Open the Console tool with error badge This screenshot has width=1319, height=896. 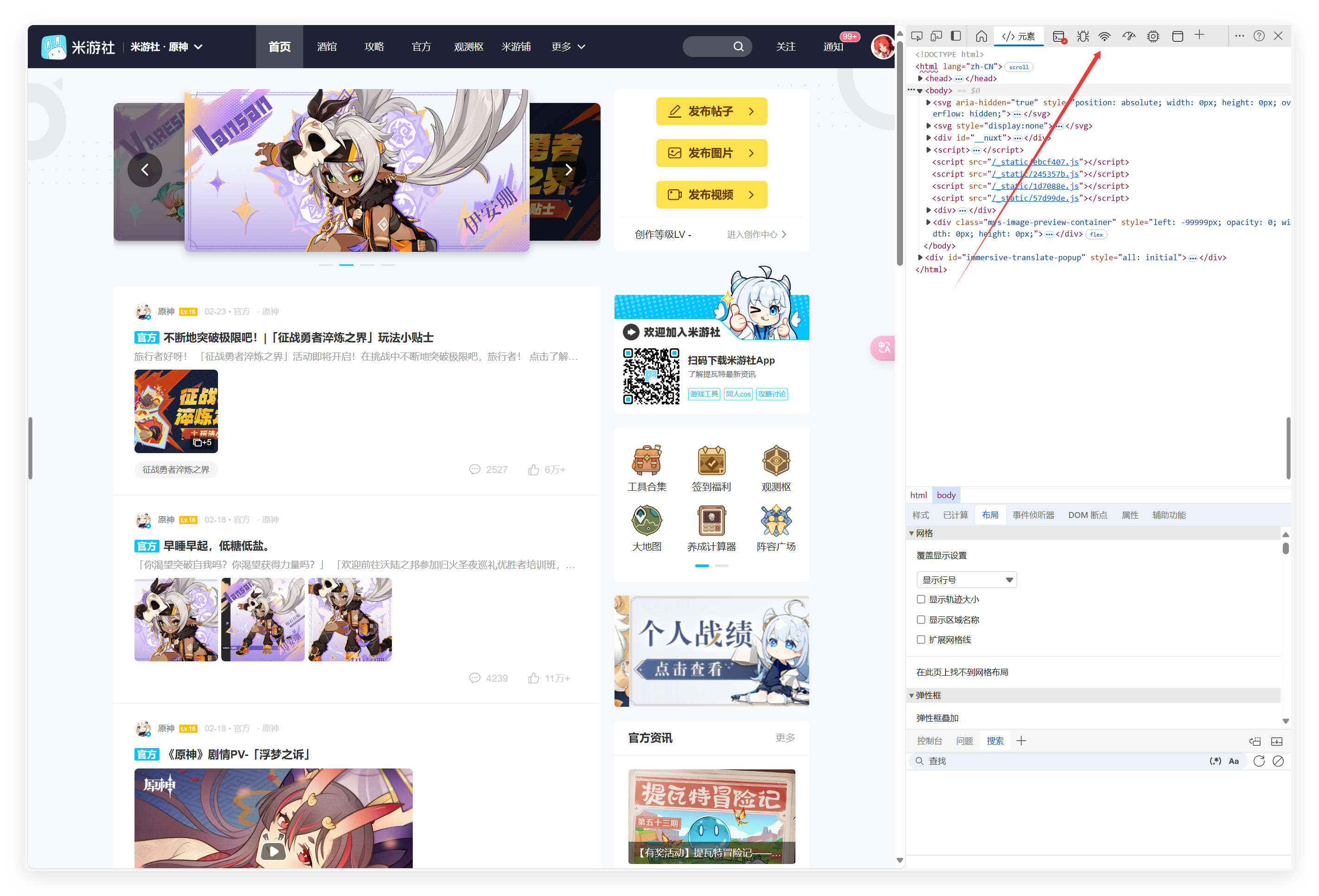(1059, 36)
